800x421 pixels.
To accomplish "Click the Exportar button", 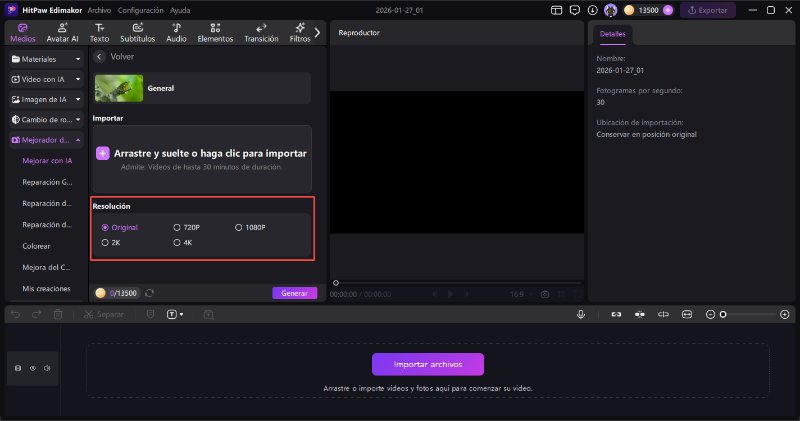I will [x=708, y=10].
